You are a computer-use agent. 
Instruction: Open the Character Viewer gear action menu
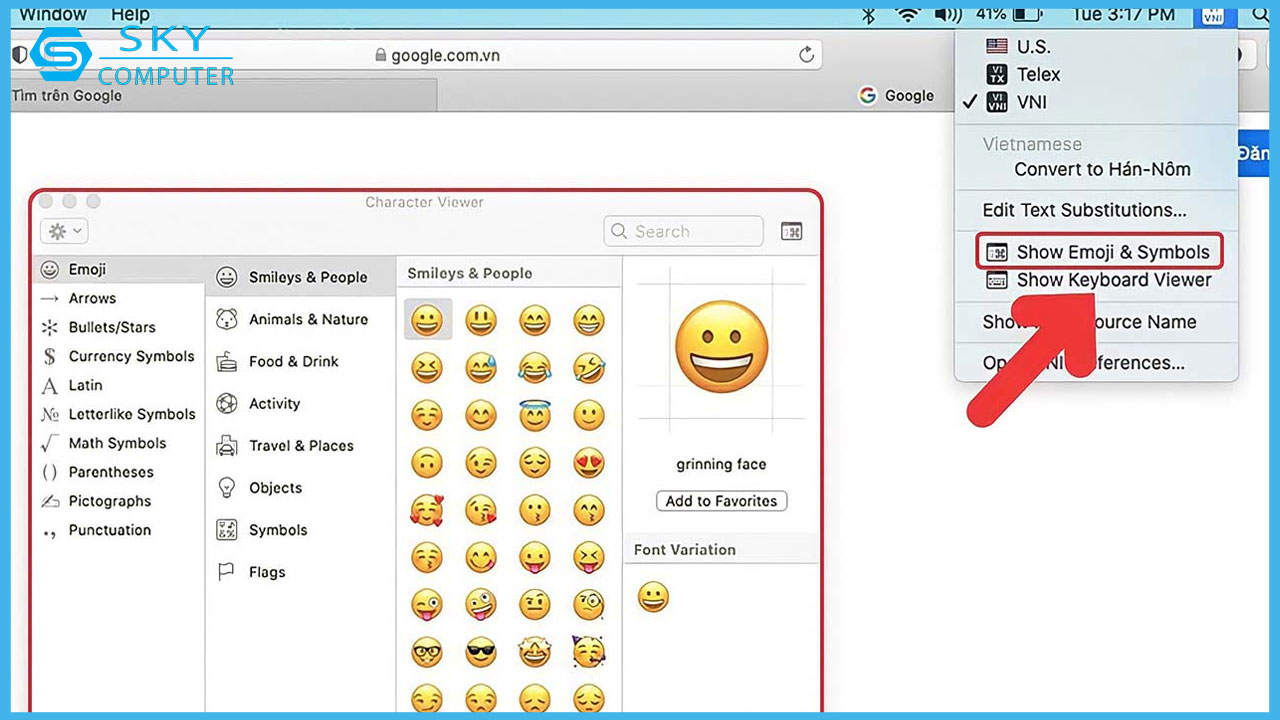pos(63,231)
